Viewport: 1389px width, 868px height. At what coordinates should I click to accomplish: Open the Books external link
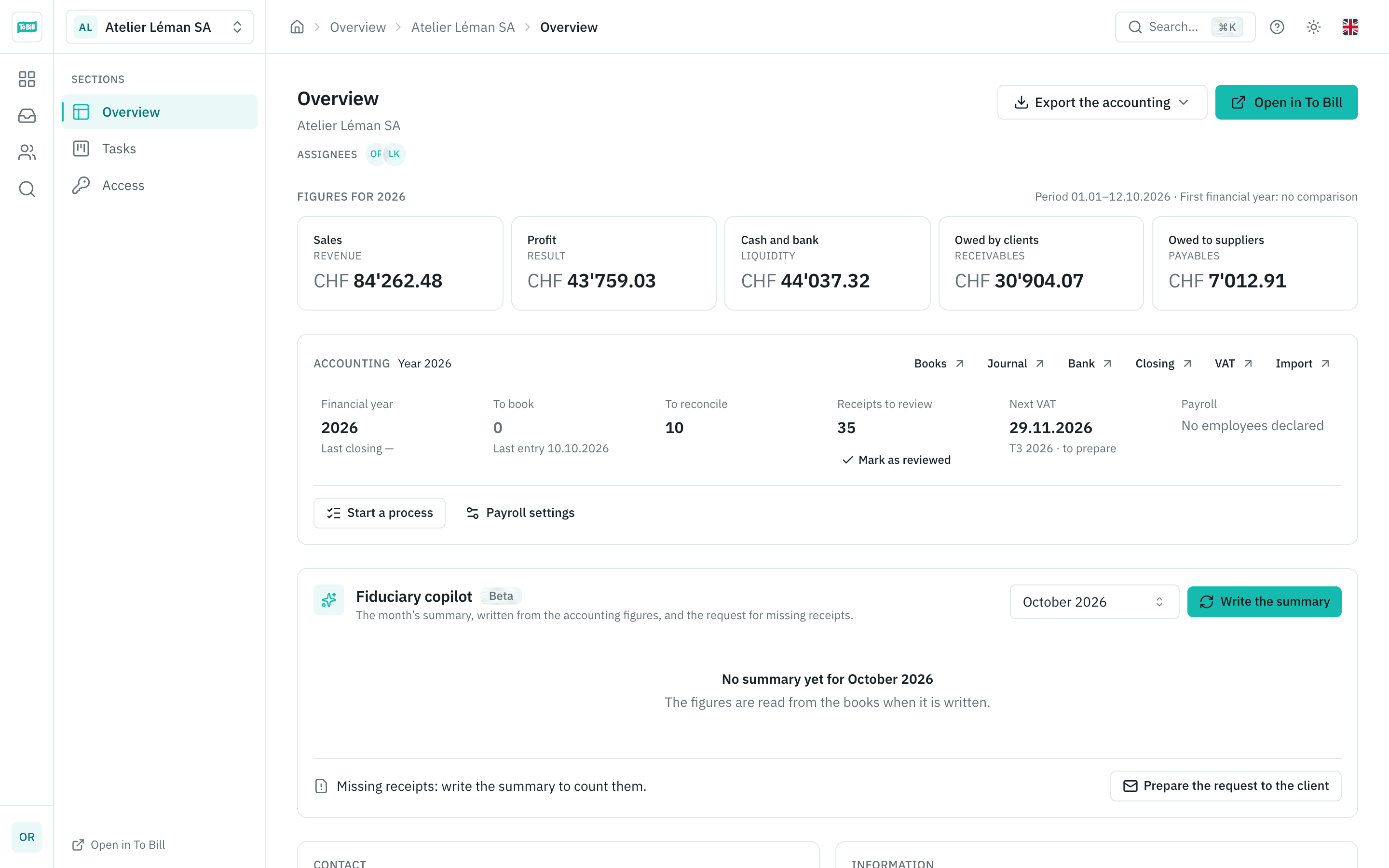(x=939, y=364)
